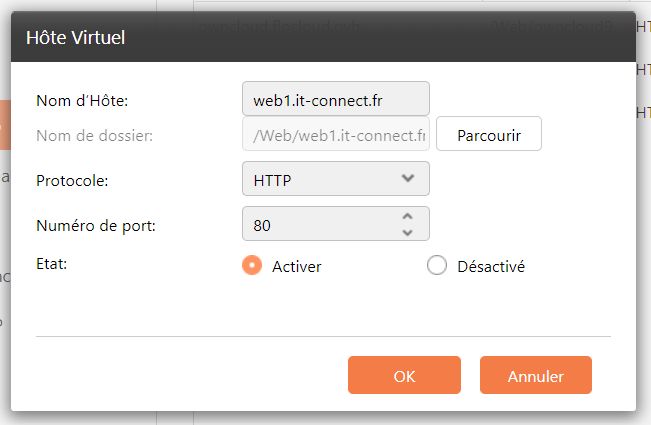Click the "Numéro de port:" label
This screenshot has height=425, width=651.
(95, 225)
